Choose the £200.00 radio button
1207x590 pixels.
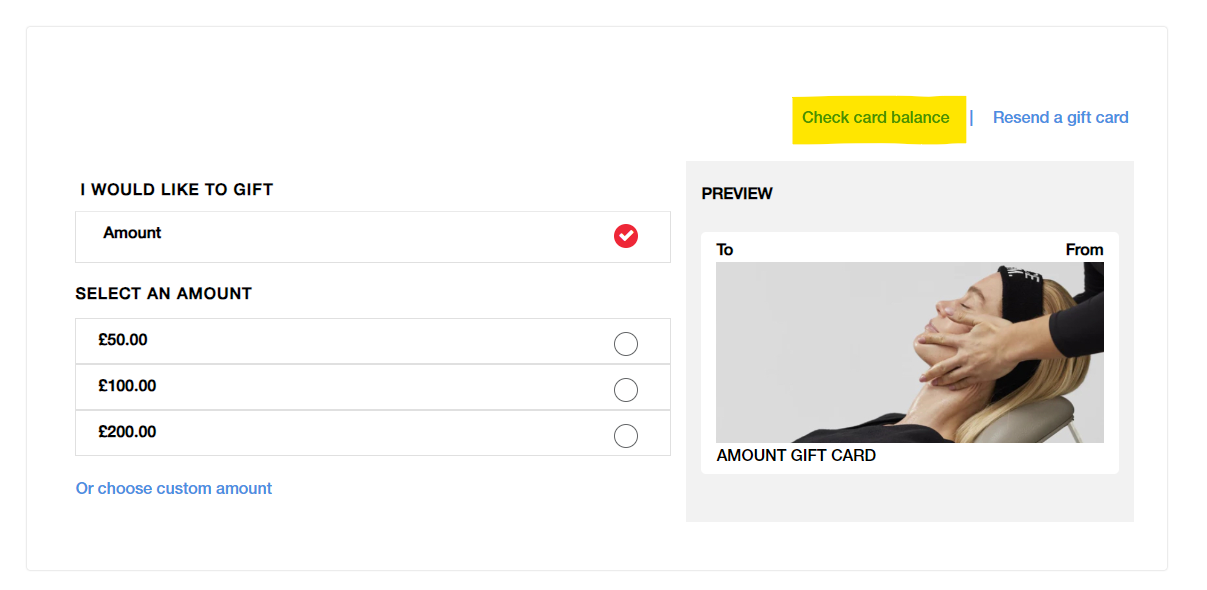pyautogui.click(x=626, y=436)
